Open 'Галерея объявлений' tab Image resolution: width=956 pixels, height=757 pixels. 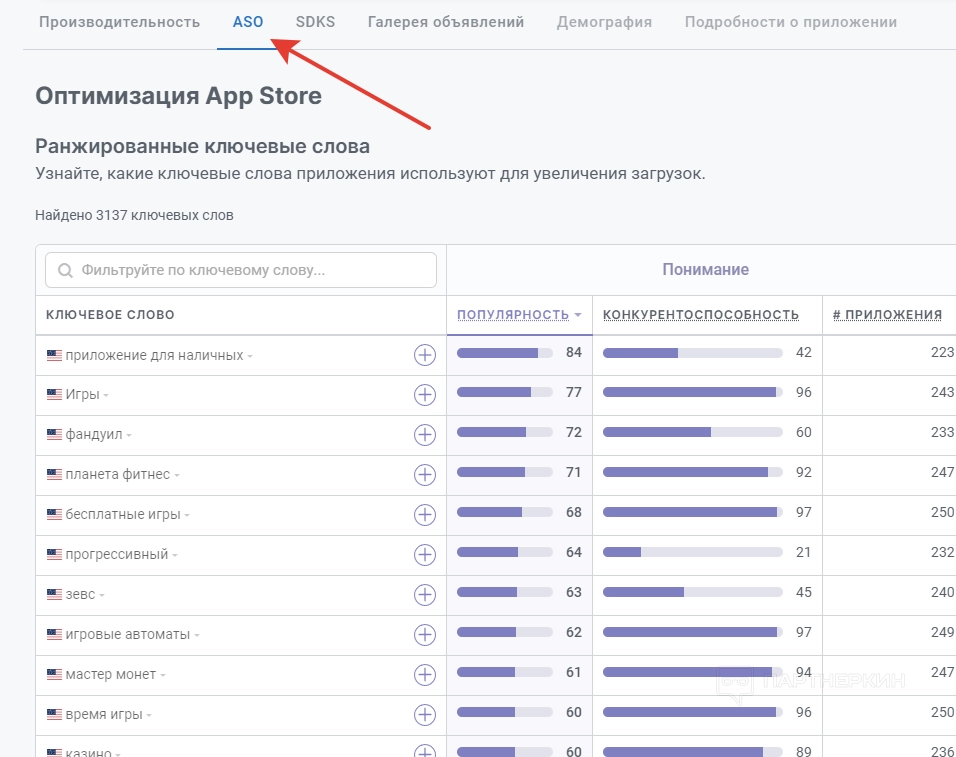click(446, 22)
